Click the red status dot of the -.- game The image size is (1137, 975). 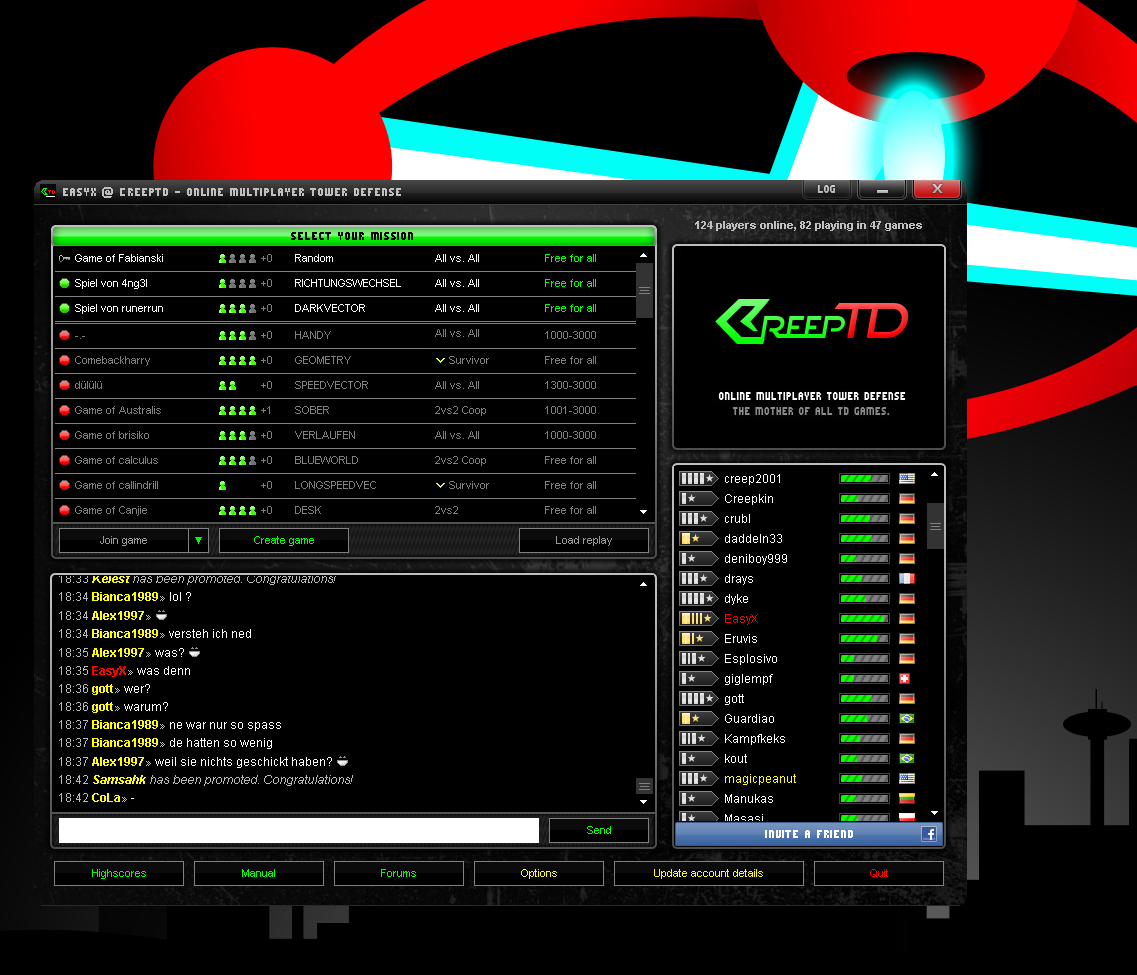[65, 336]
